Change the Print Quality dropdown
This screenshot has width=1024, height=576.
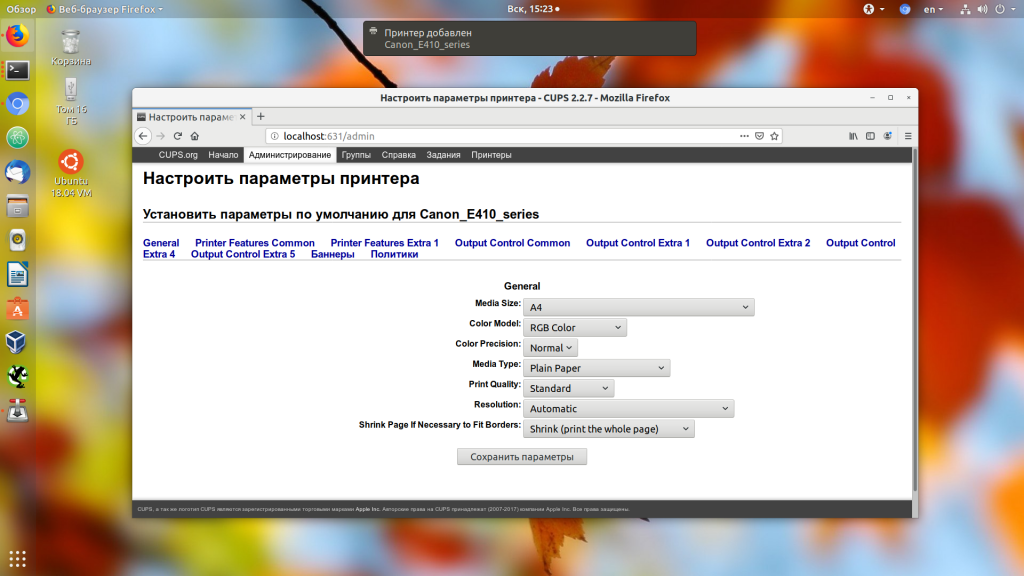[568, 388]
